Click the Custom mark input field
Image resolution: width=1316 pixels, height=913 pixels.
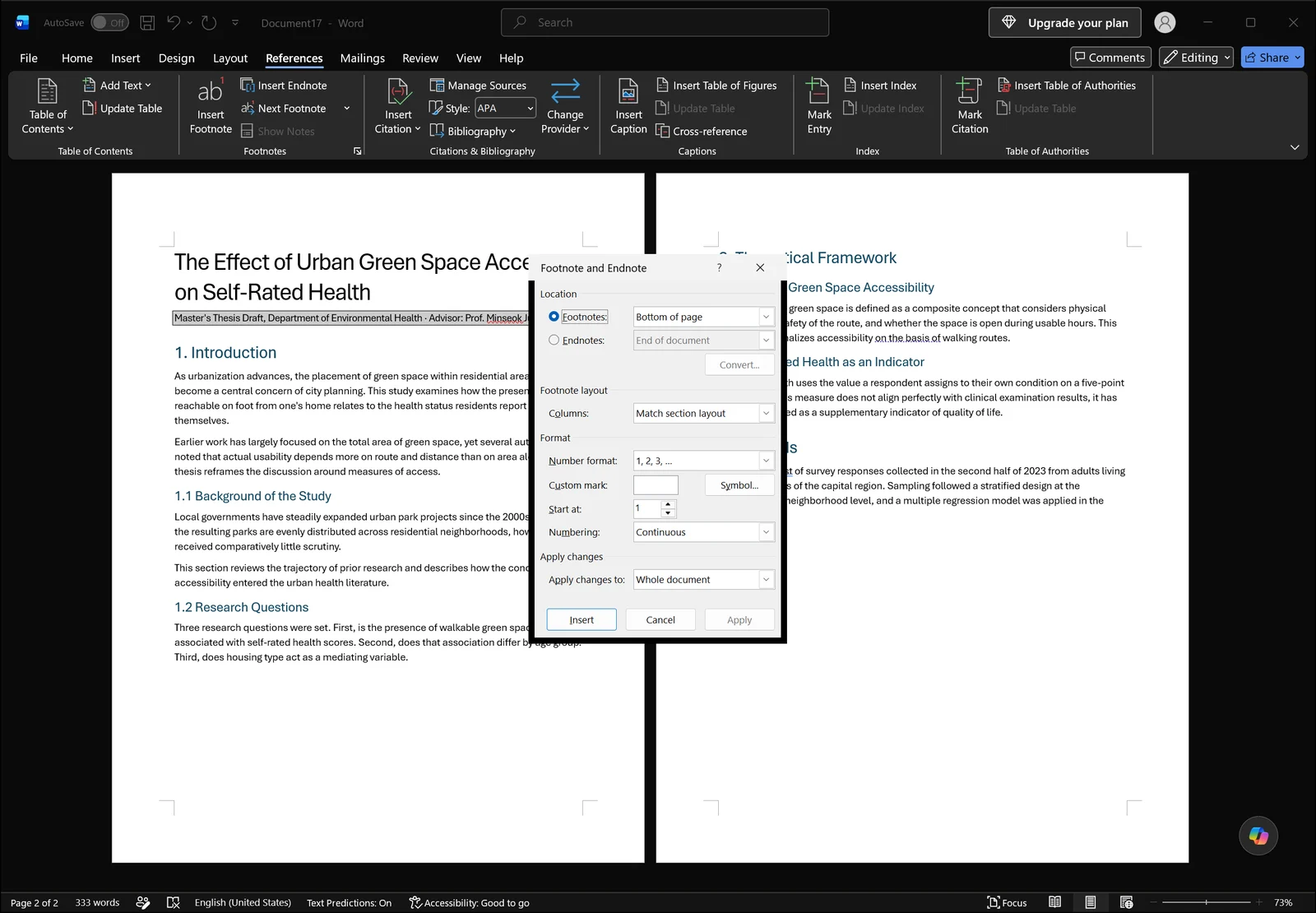(656, 485)
